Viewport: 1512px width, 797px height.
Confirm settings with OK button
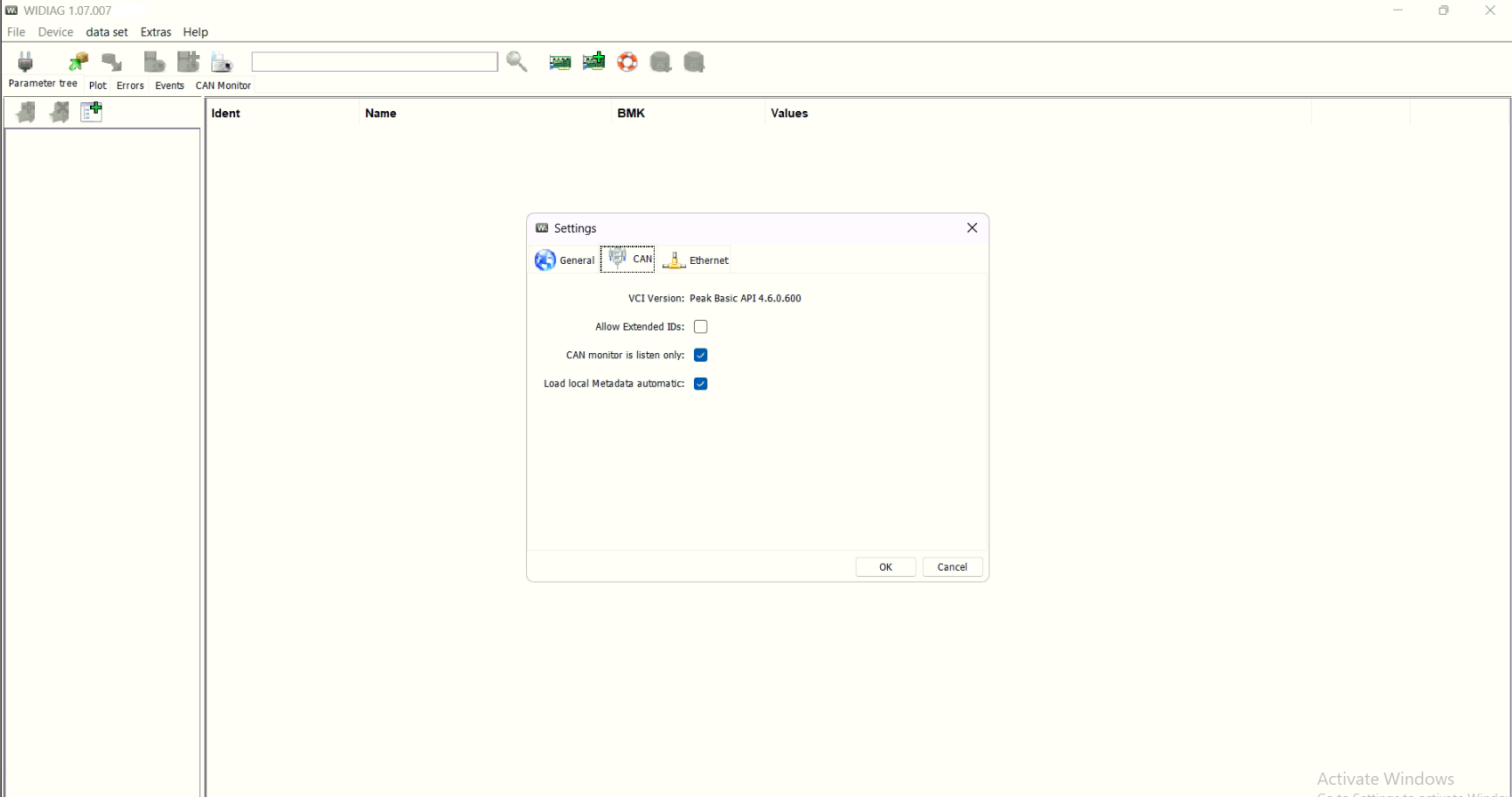tap(884, 566)
